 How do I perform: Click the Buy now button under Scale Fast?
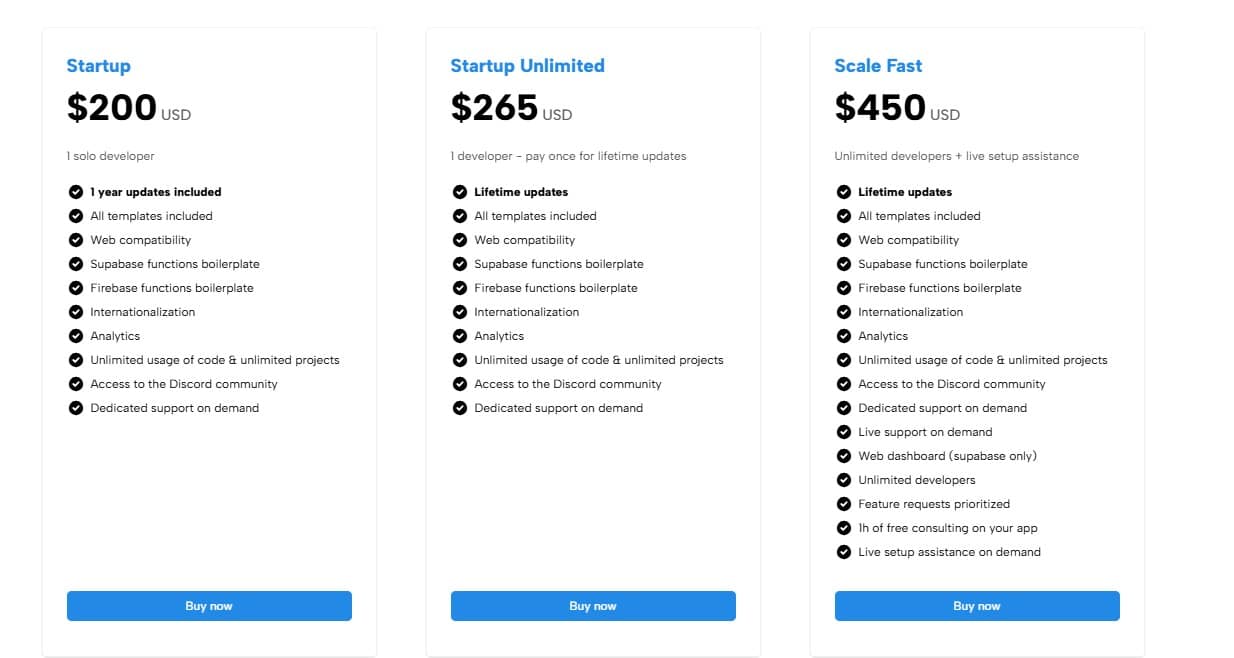976,605
